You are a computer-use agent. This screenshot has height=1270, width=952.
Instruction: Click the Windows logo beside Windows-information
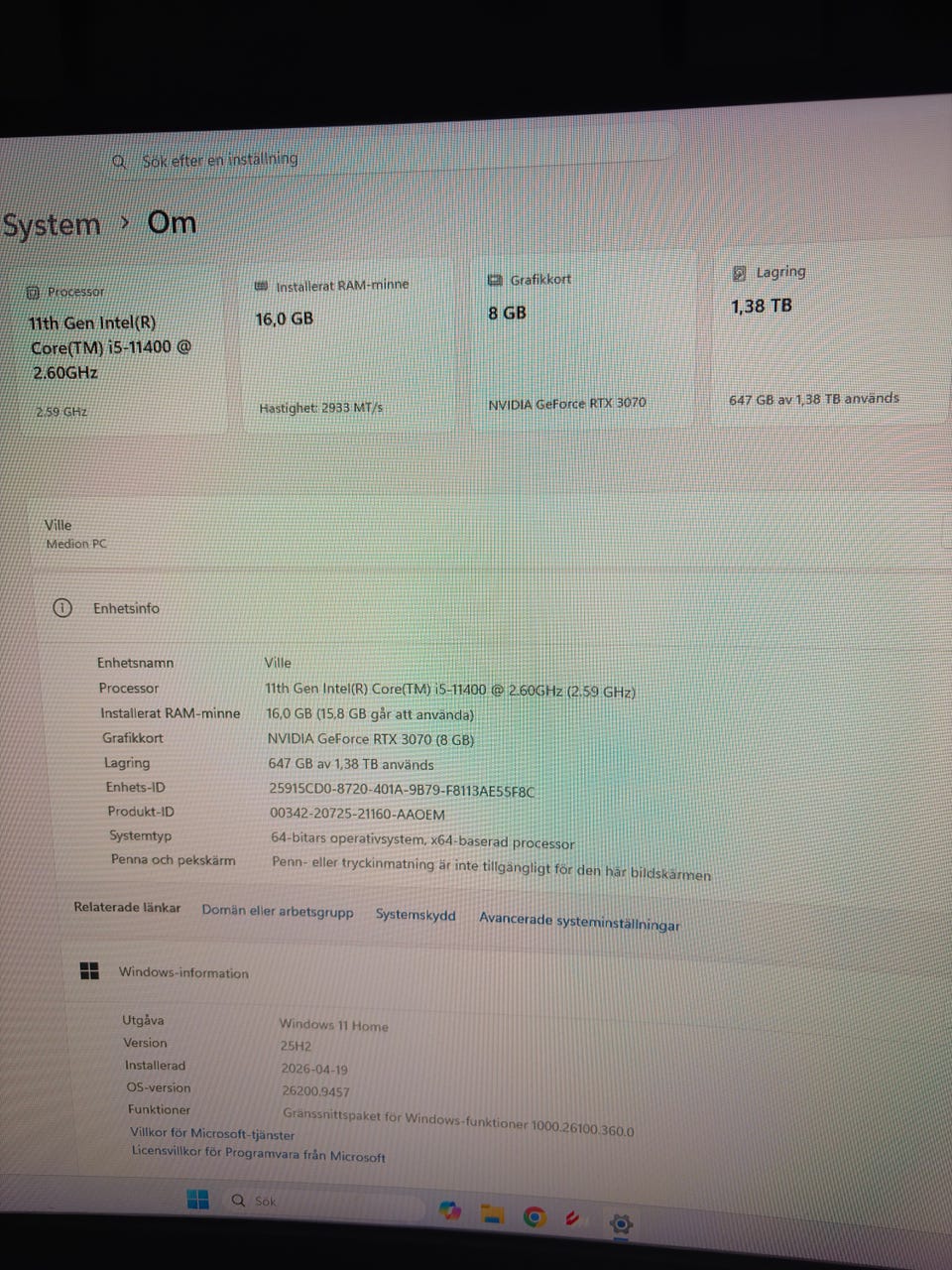(89, 970)
